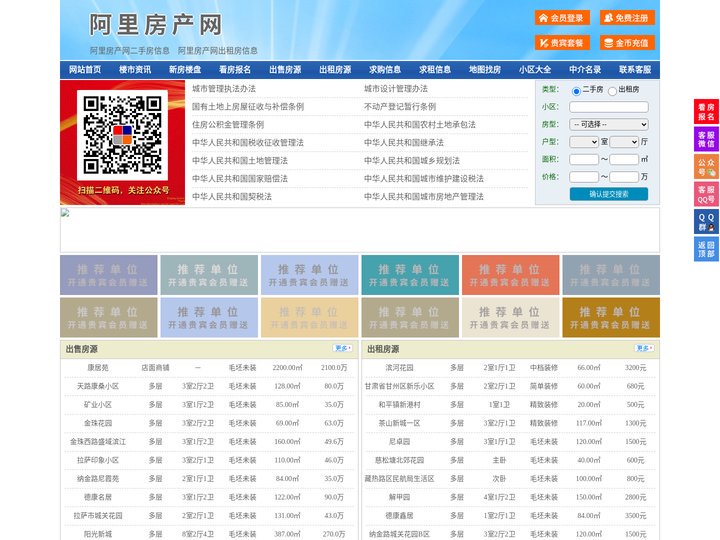Click the broken image icon in the banner
Screen dimensions: 720x540
[65, 212]
